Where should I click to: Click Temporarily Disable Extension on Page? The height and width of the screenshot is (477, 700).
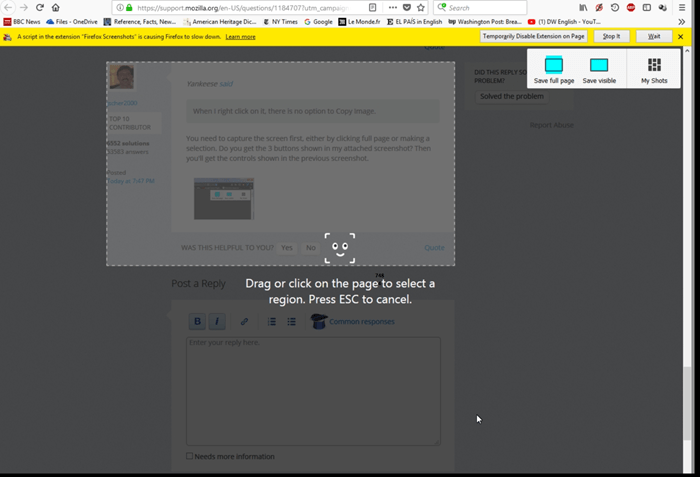pos(533,36)
